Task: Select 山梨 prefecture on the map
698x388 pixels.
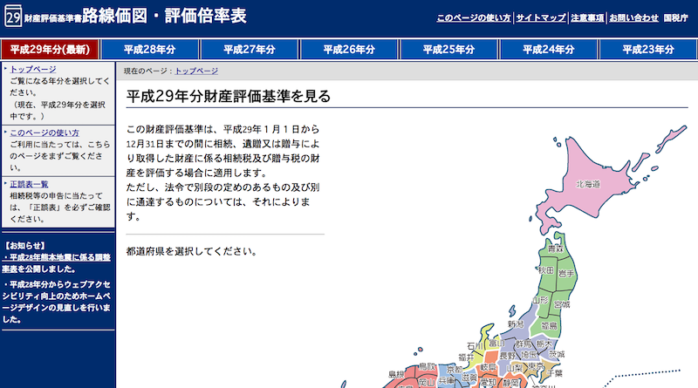Action: pyautogui.click(x=515, y=368)
